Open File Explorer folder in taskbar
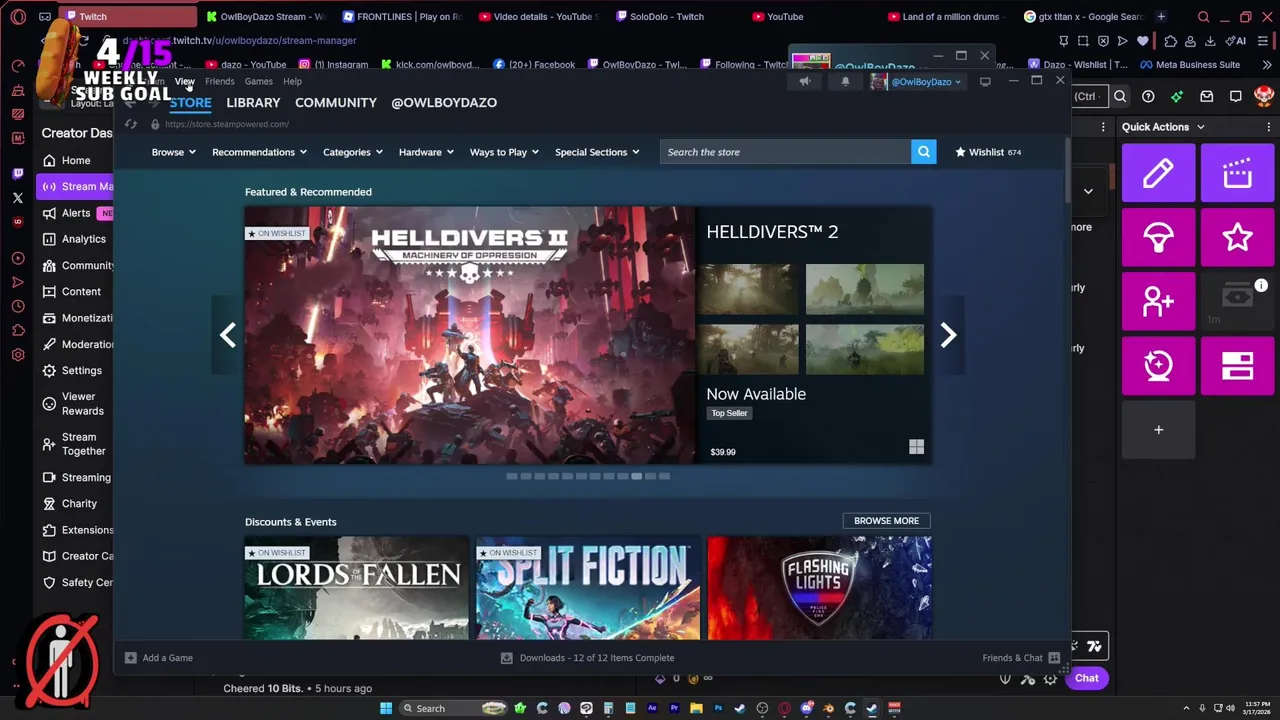The image size is (1280, 720). point(696,708)
